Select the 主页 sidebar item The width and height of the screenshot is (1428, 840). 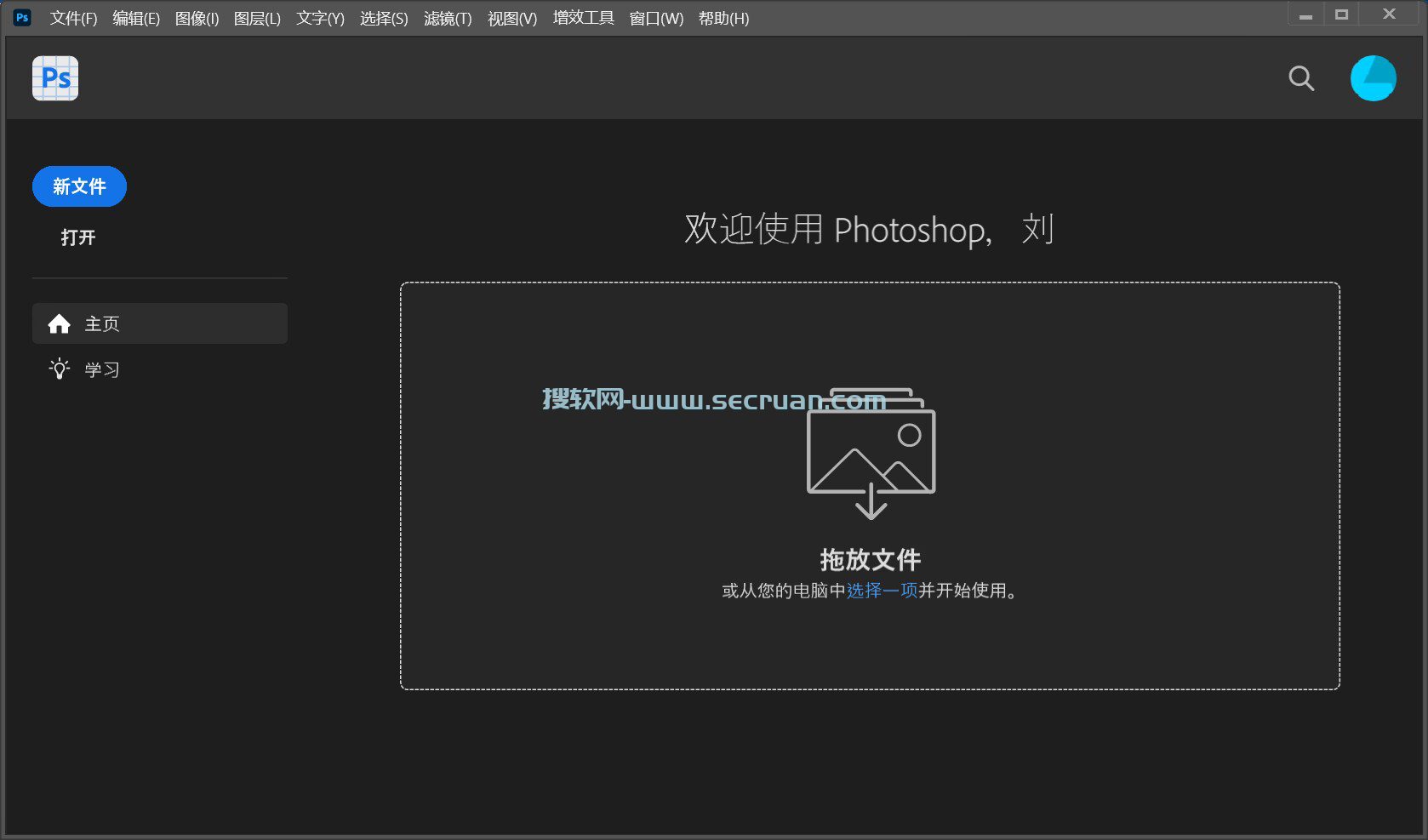(x=160, y=323)
